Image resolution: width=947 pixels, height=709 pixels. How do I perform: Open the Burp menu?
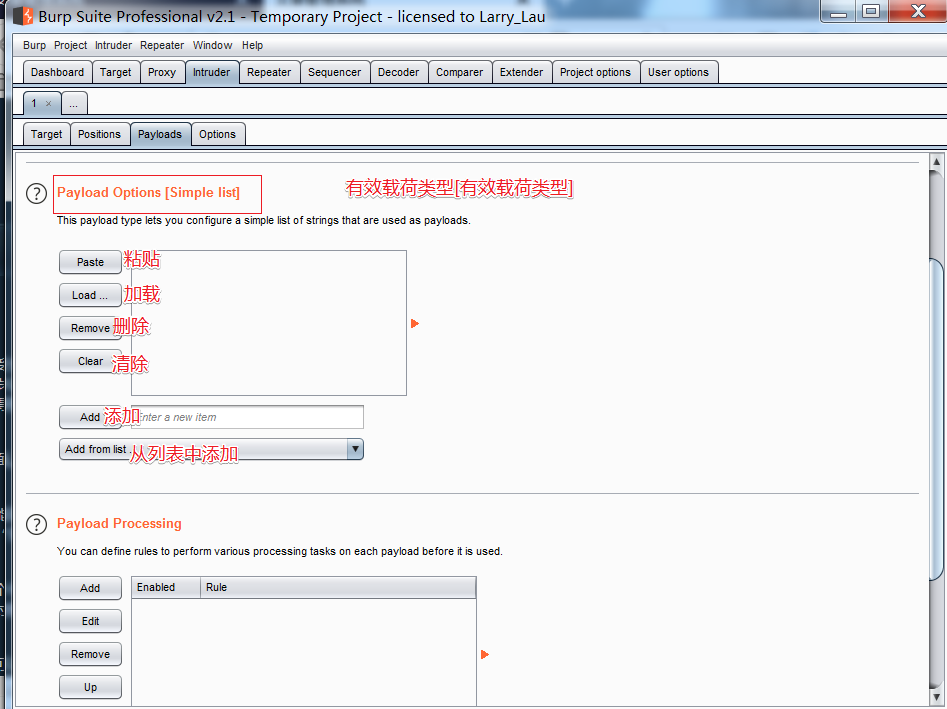34,45
